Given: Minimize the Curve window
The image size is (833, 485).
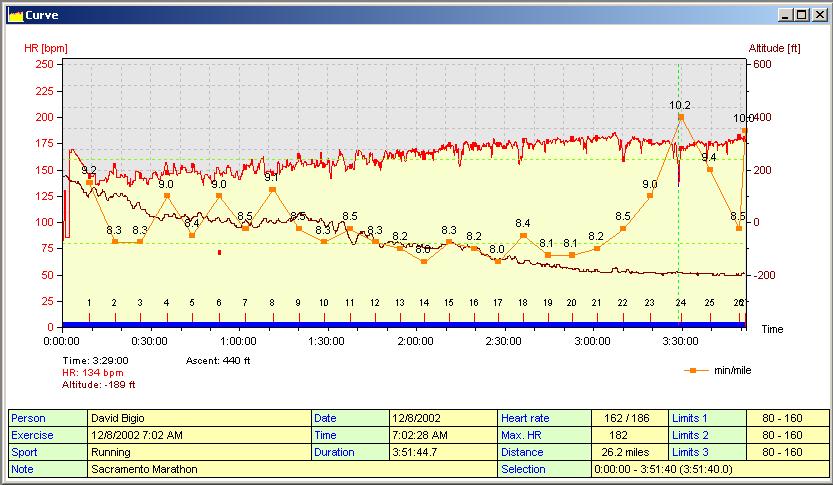Looking at the screenshot, I should [x=785, y=15].
